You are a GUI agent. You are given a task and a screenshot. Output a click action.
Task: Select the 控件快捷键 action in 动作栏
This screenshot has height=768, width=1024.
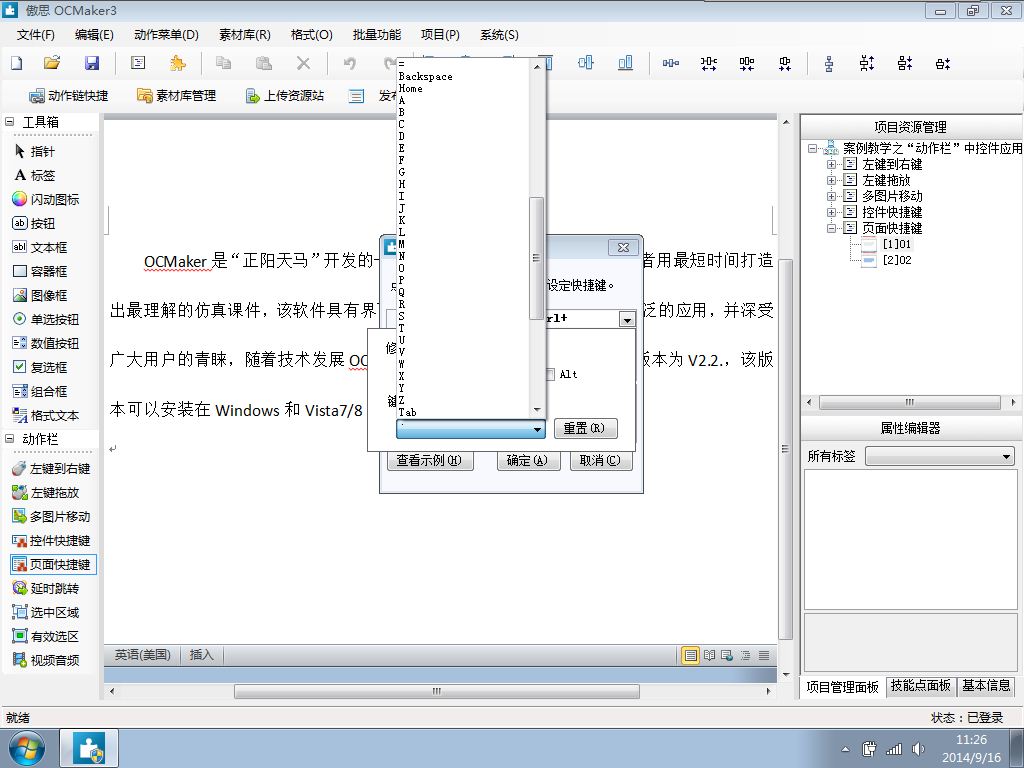pyautogui.click(x=51, y=541)
